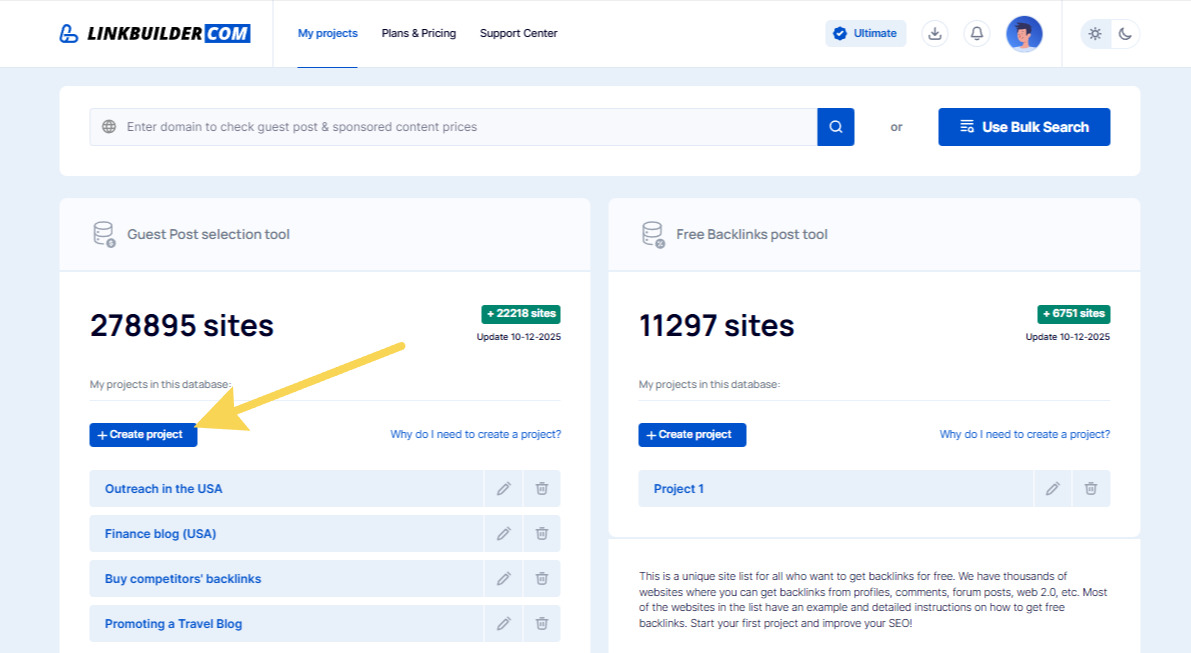Create project in Free Backlinks tool

tap(692, 435)
